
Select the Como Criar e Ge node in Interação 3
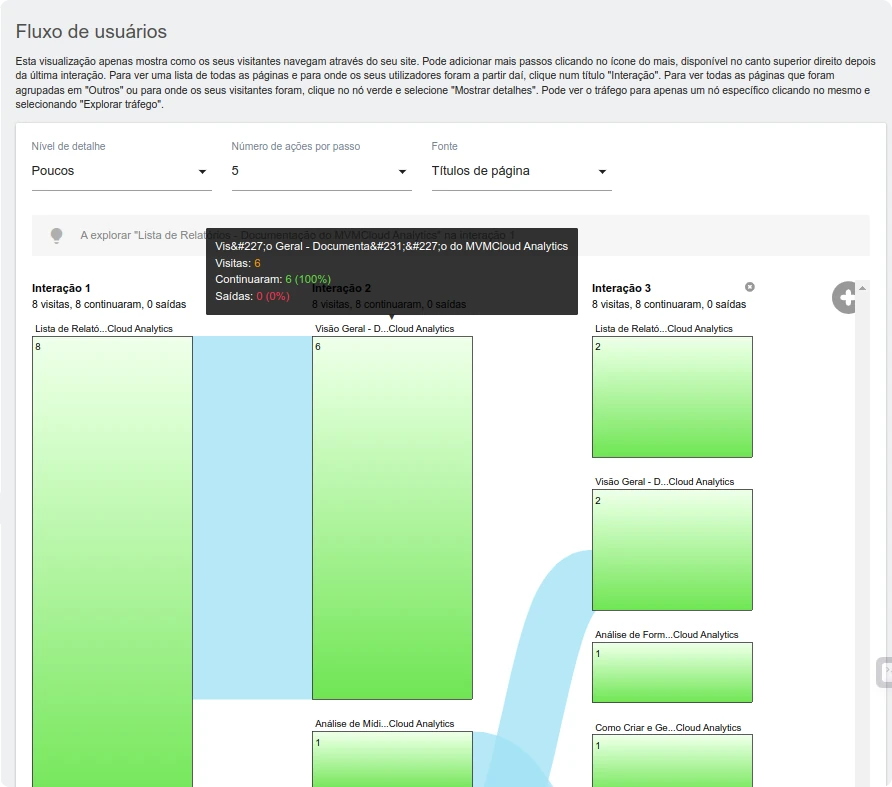click(x=672, y=760)
